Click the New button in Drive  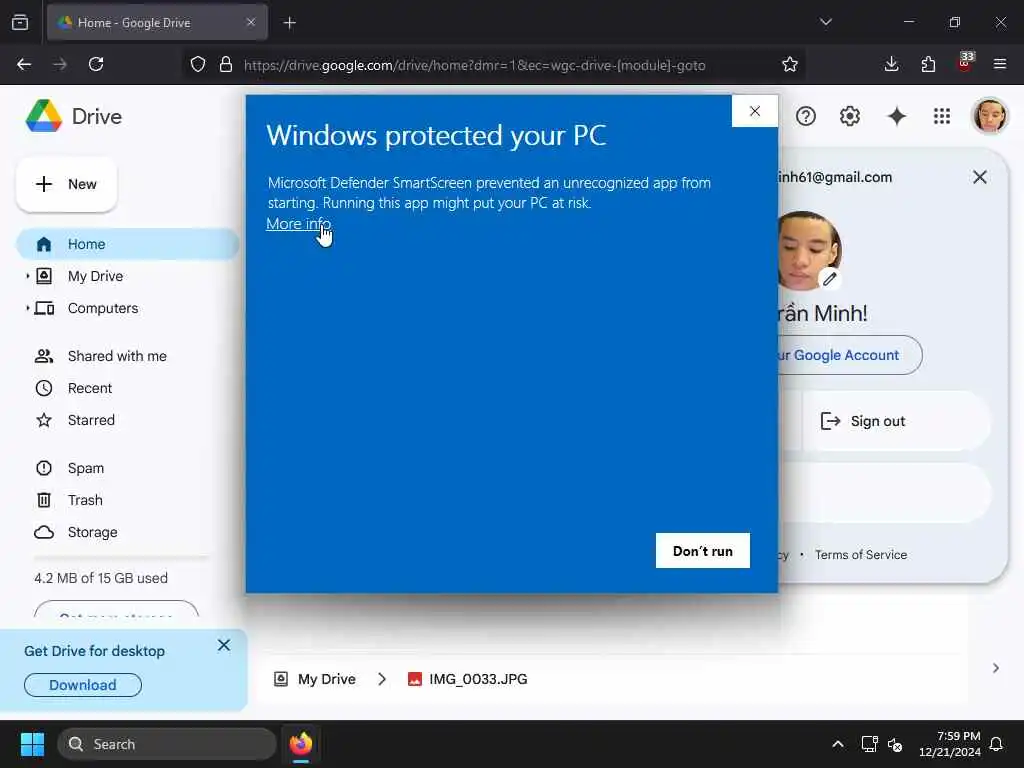pyautogui.click(x=67, y=184)
